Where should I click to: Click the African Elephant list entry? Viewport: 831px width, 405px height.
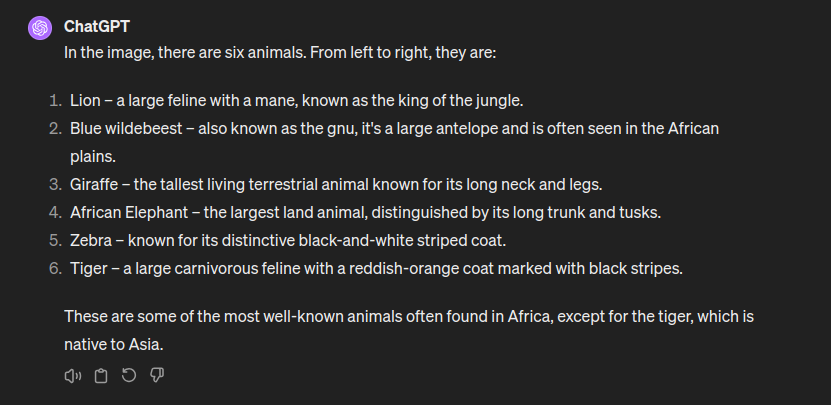tap(366, 213)
